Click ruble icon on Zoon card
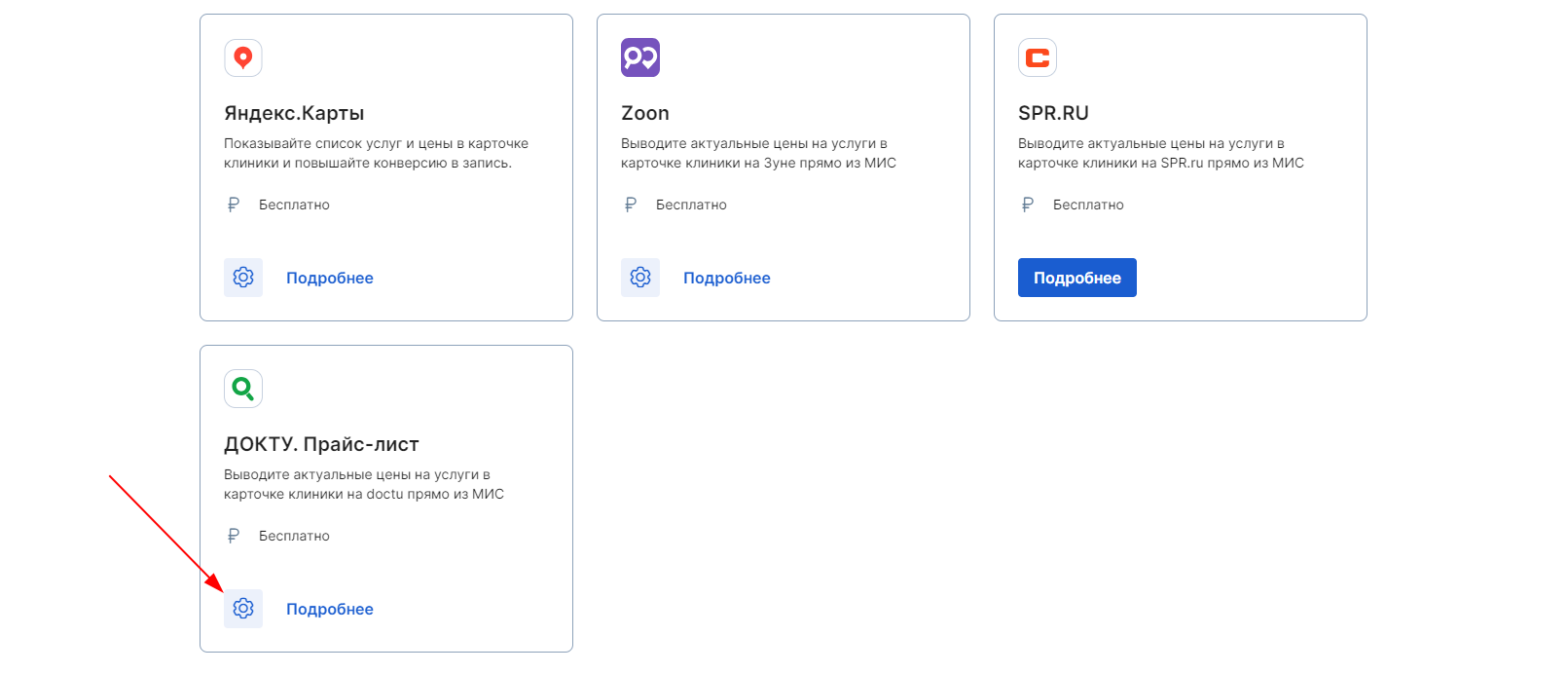Viewport: 1568px width, 673px height. (631, 205)
